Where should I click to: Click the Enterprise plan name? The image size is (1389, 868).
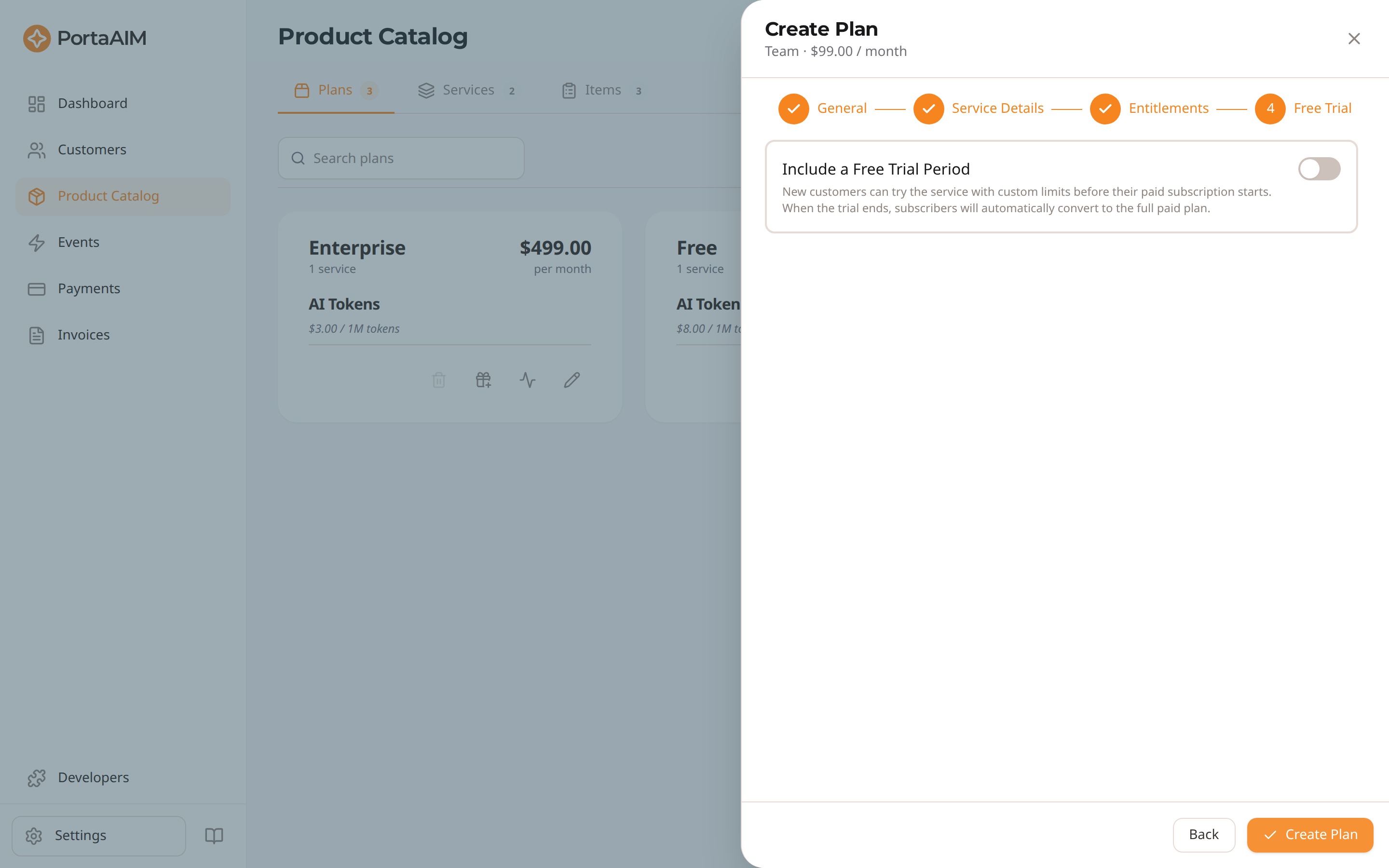[357, 248]
